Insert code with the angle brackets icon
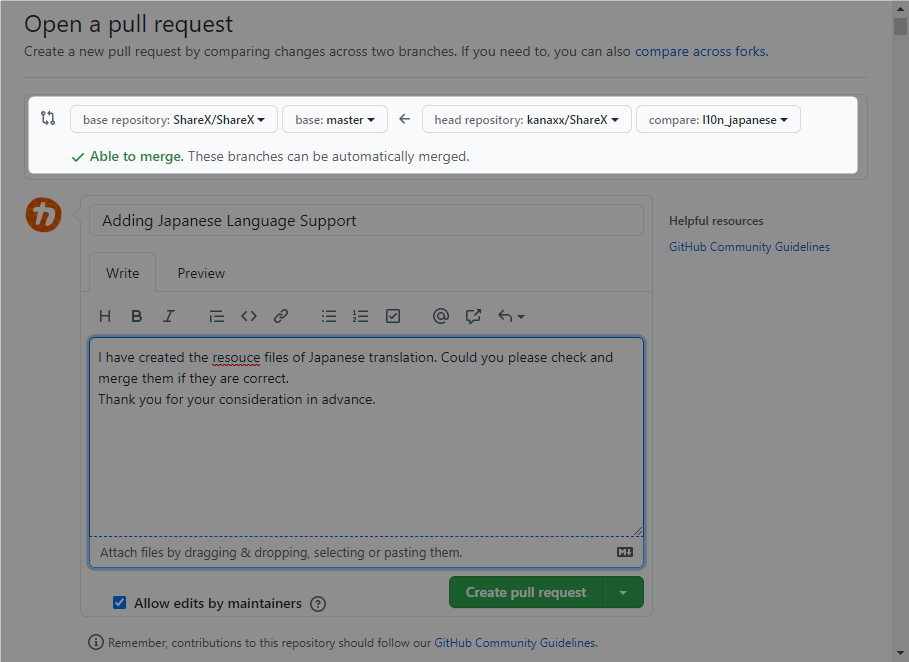 (249, 316)
